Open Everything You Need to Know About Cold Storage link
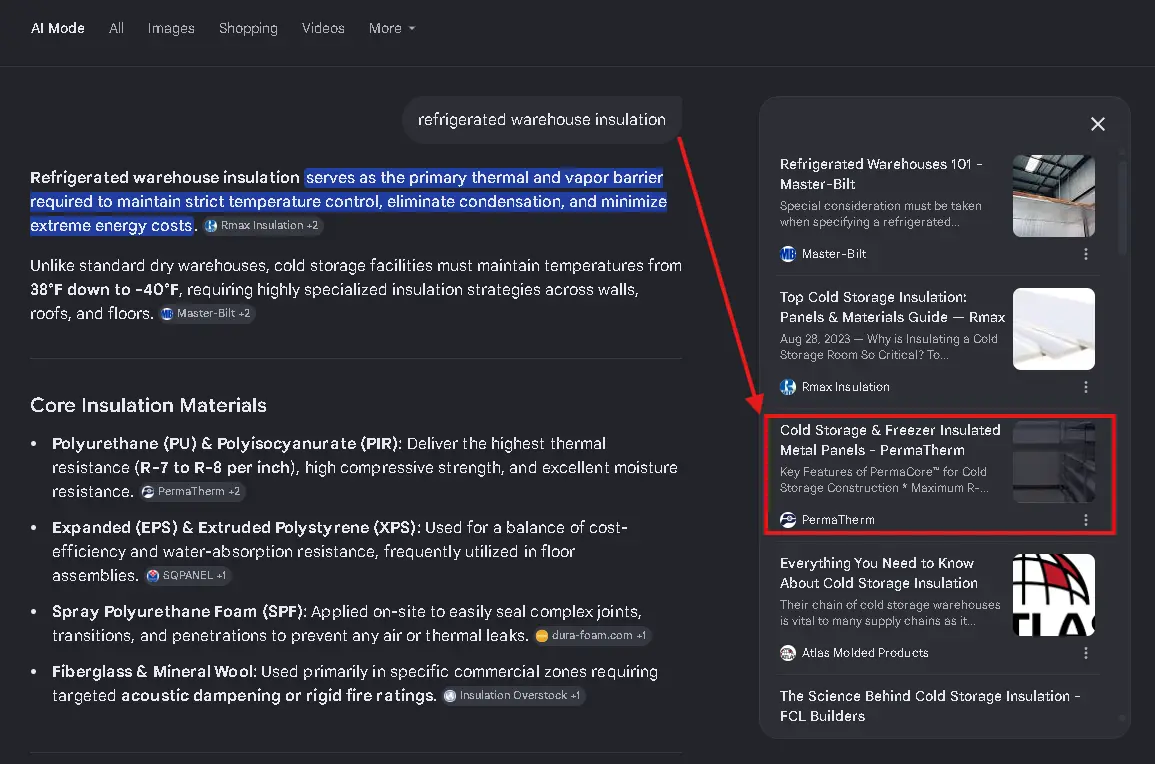 879,573
